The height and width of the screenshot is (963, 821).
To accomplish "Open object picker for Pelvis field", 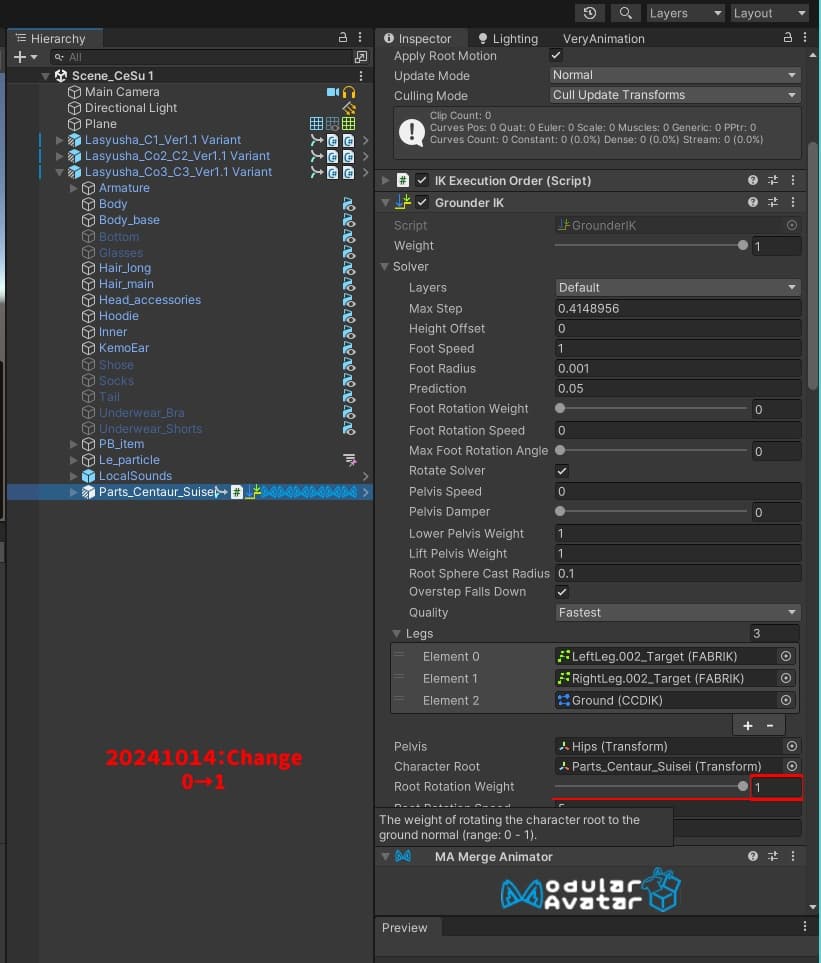I will [792, 746].
